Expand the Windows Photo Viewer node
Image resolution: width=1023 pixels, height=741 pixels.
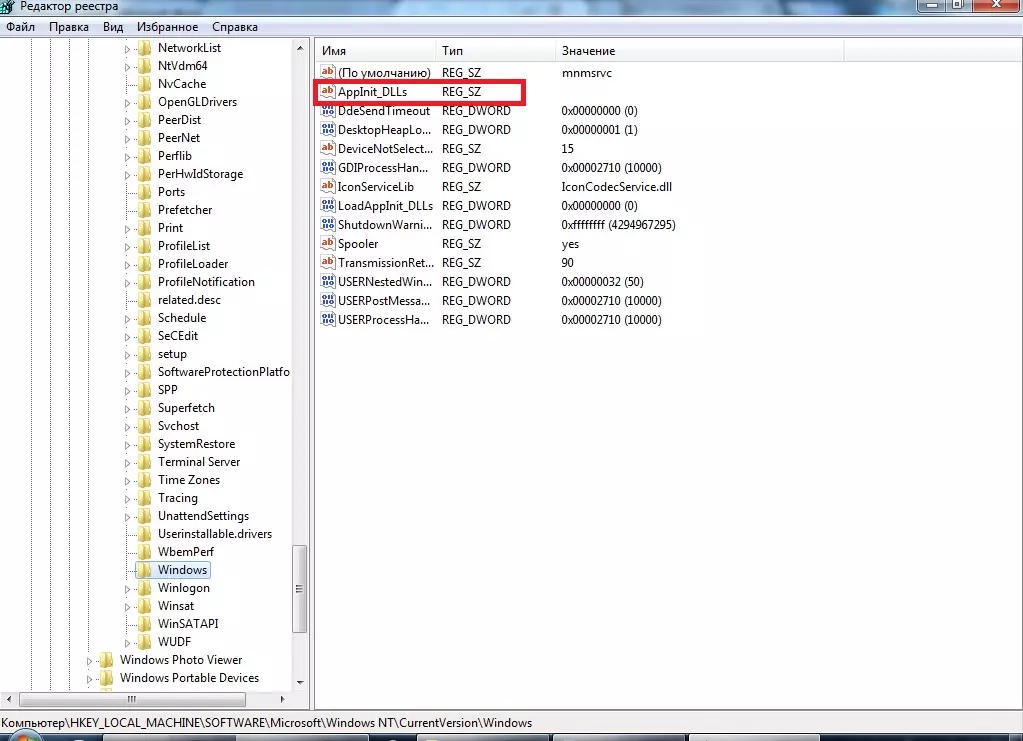89,660
